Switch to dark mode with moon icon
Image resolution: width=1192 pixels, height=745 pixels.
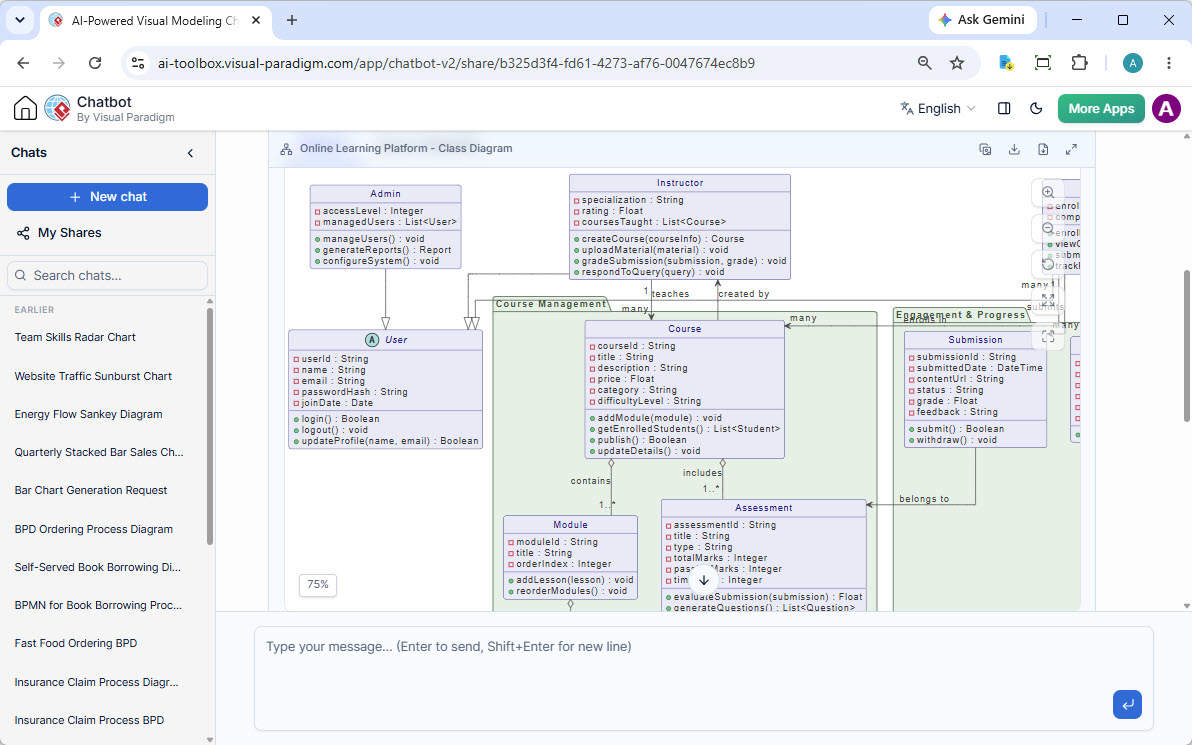(x=1036, y=109)
